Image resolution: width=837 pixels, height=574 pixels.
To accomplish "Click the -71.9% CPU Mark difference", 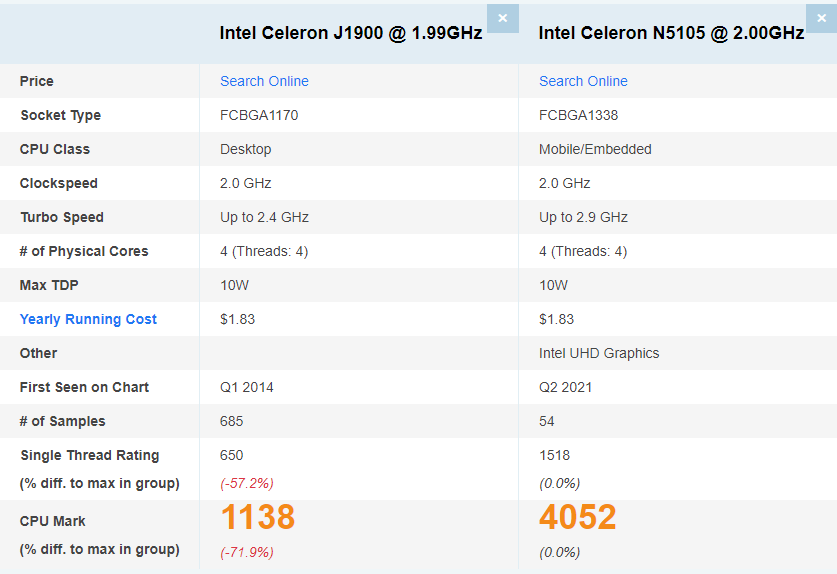I will point(247,552).
